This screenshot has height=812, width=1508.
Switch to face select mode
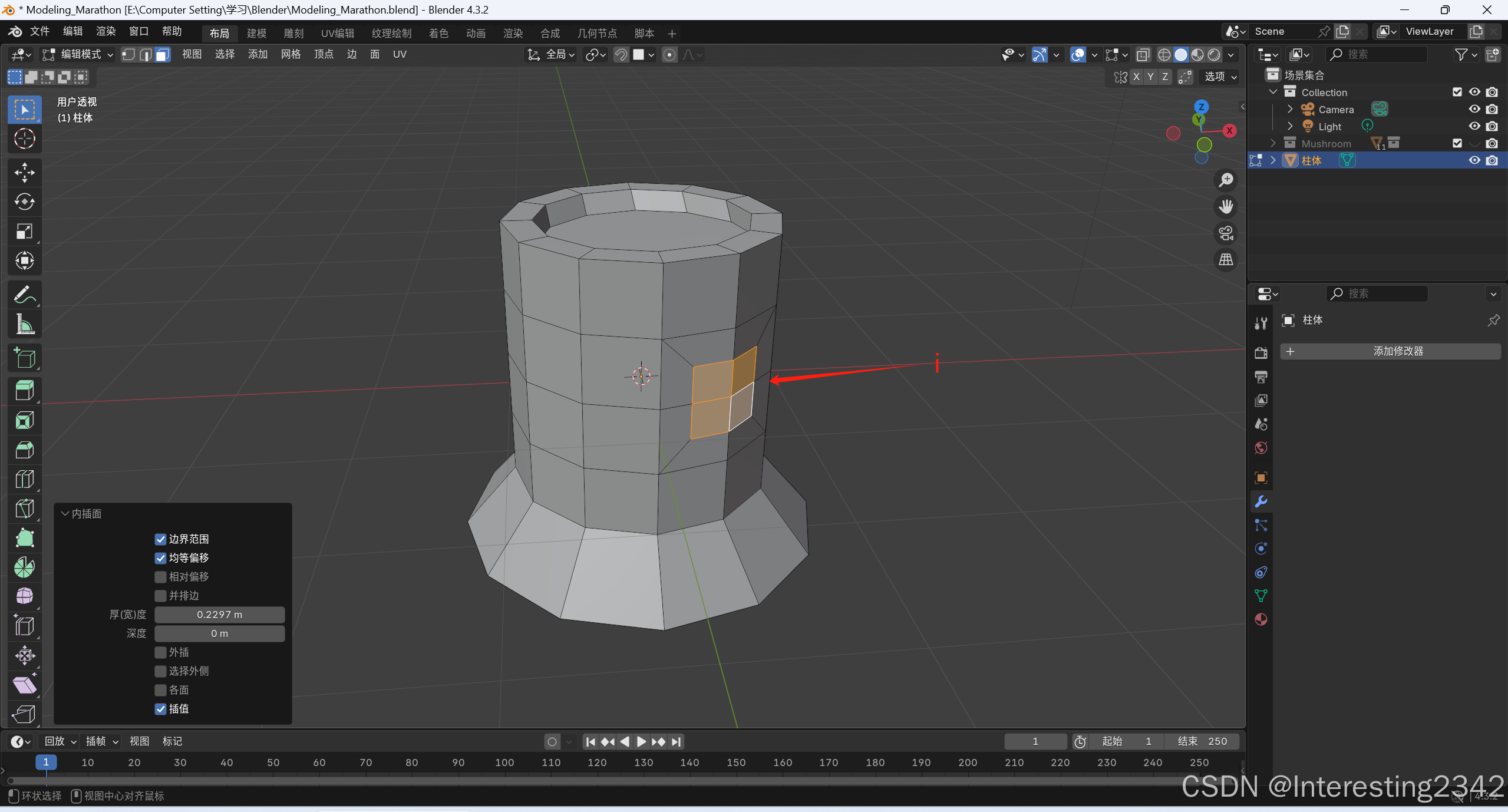(x=163, y=55)
